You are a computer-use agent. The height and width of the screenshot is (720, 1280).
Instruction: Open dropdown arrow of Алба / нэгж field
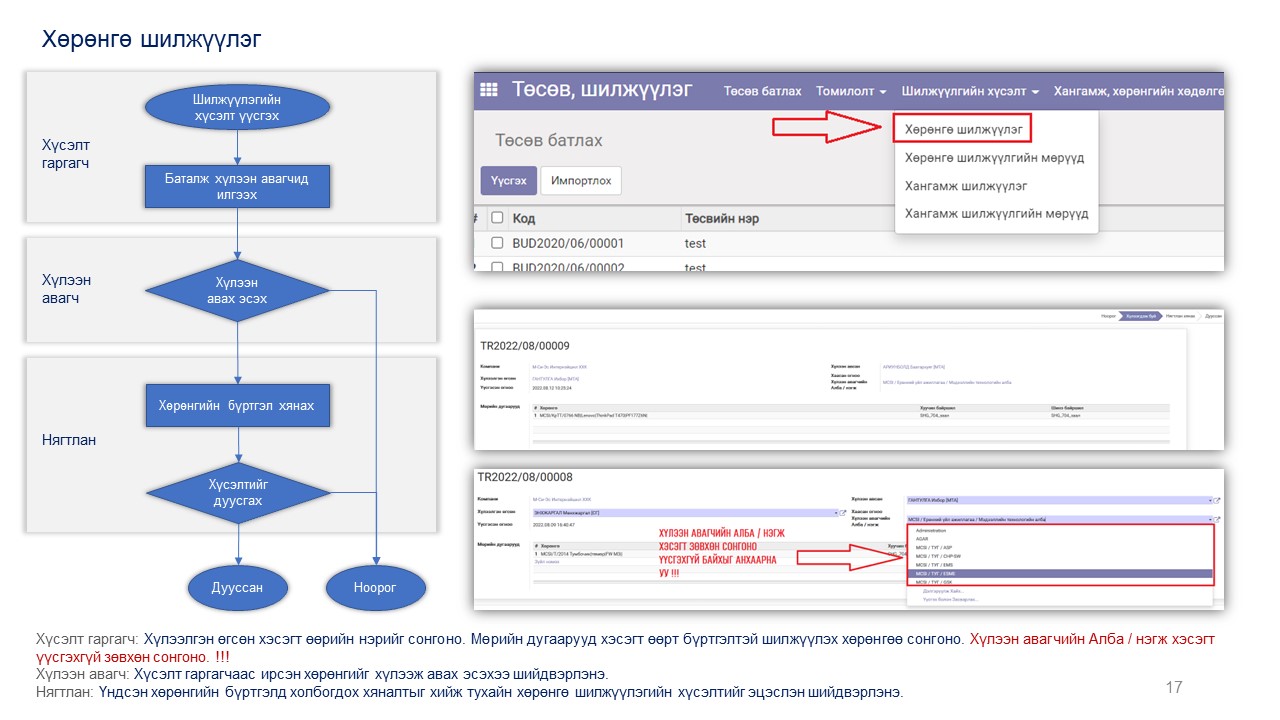[x=1210, y=519]
